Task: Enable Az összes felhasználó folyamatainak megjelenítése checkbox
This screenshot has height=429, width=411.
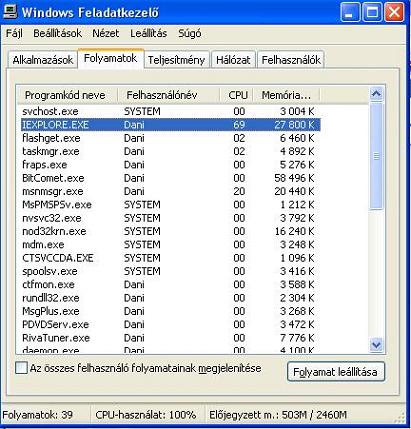Action: coord(21,368)
